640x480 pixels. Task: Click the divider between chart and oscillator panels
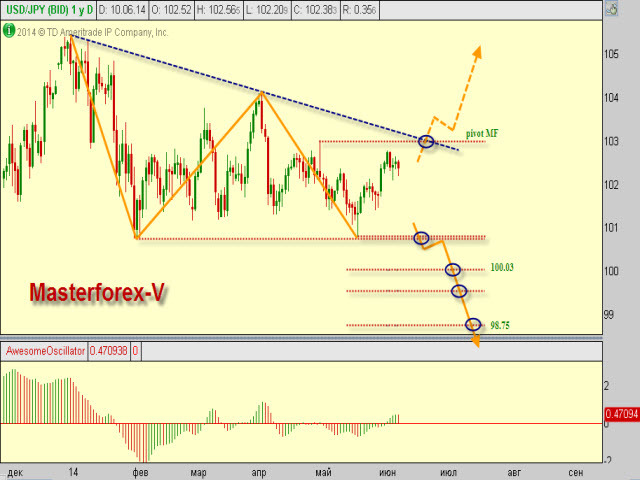[x=301, y=338]
